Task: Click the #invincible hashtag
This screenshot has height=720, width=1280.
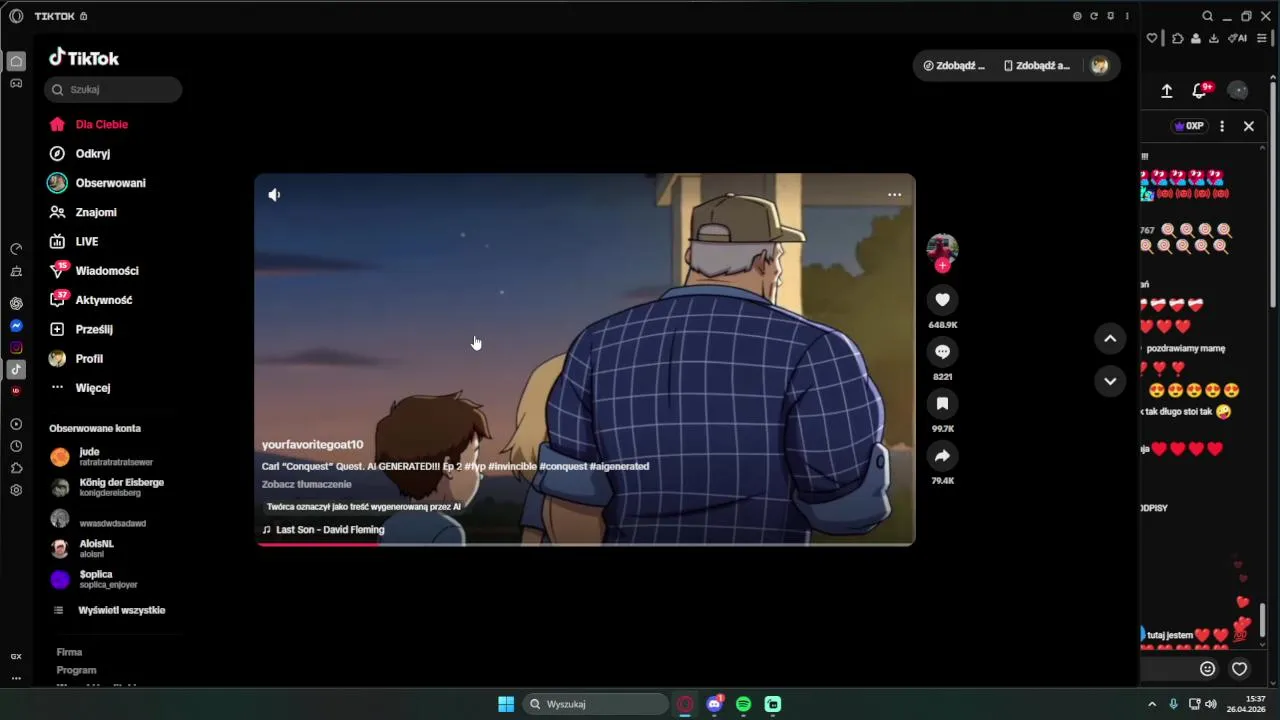Action: tap(512, 466)
